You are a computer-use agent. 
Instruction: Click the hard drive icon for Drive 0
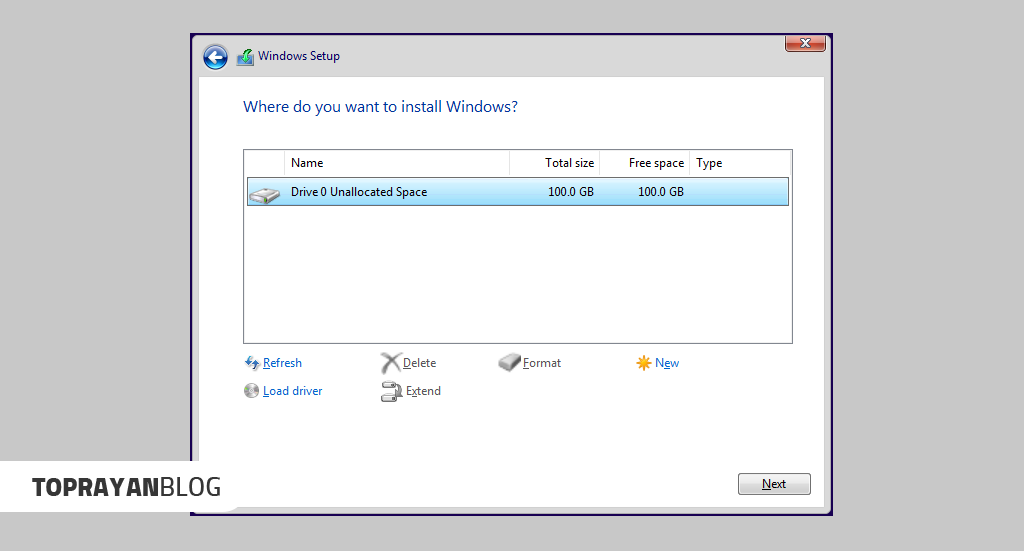[x=264, y=194]
